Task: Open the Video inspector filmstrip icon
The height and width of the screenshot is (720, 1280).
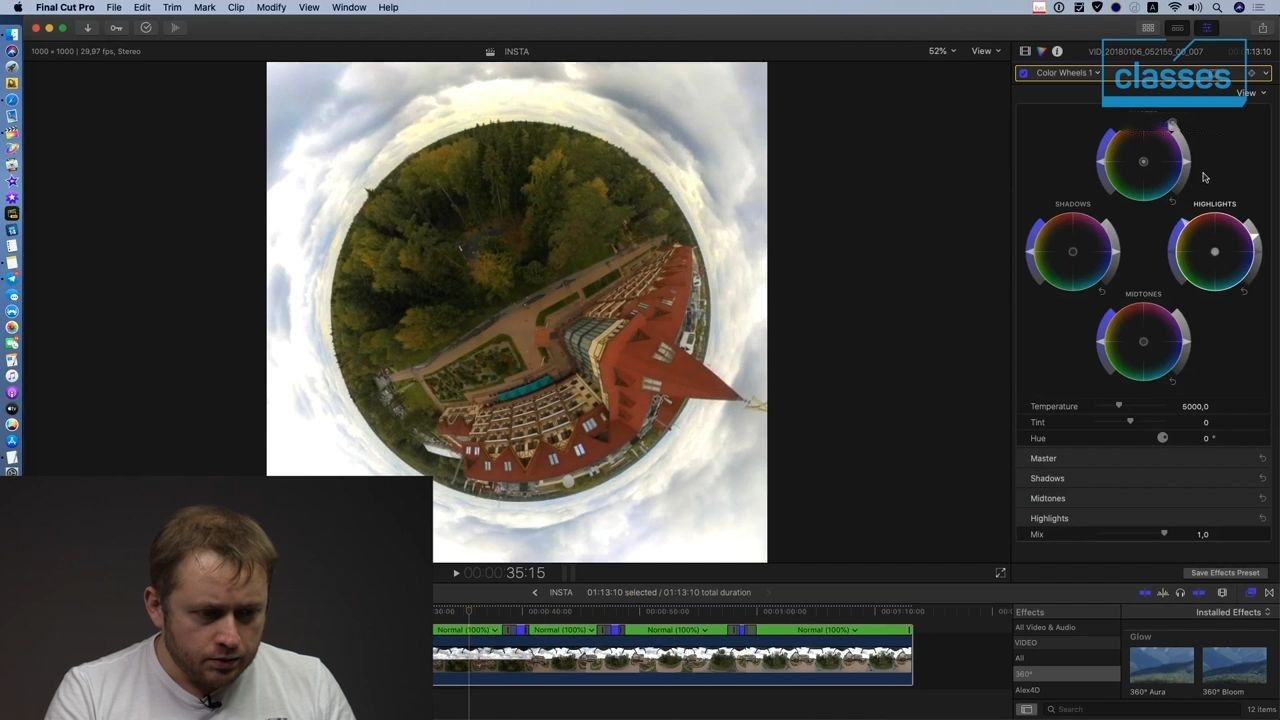Action: pos(1025,51)
